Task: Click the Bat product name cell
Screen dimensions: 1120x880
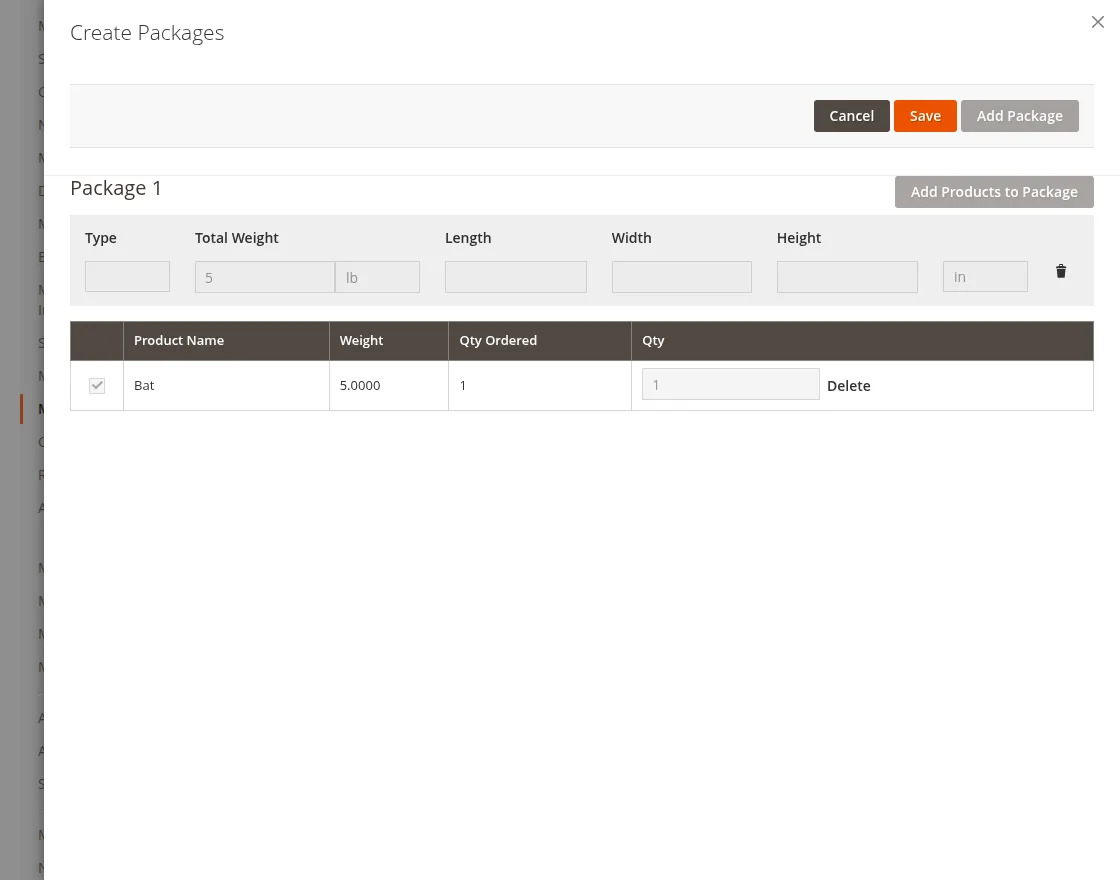Action: (226, 386)
